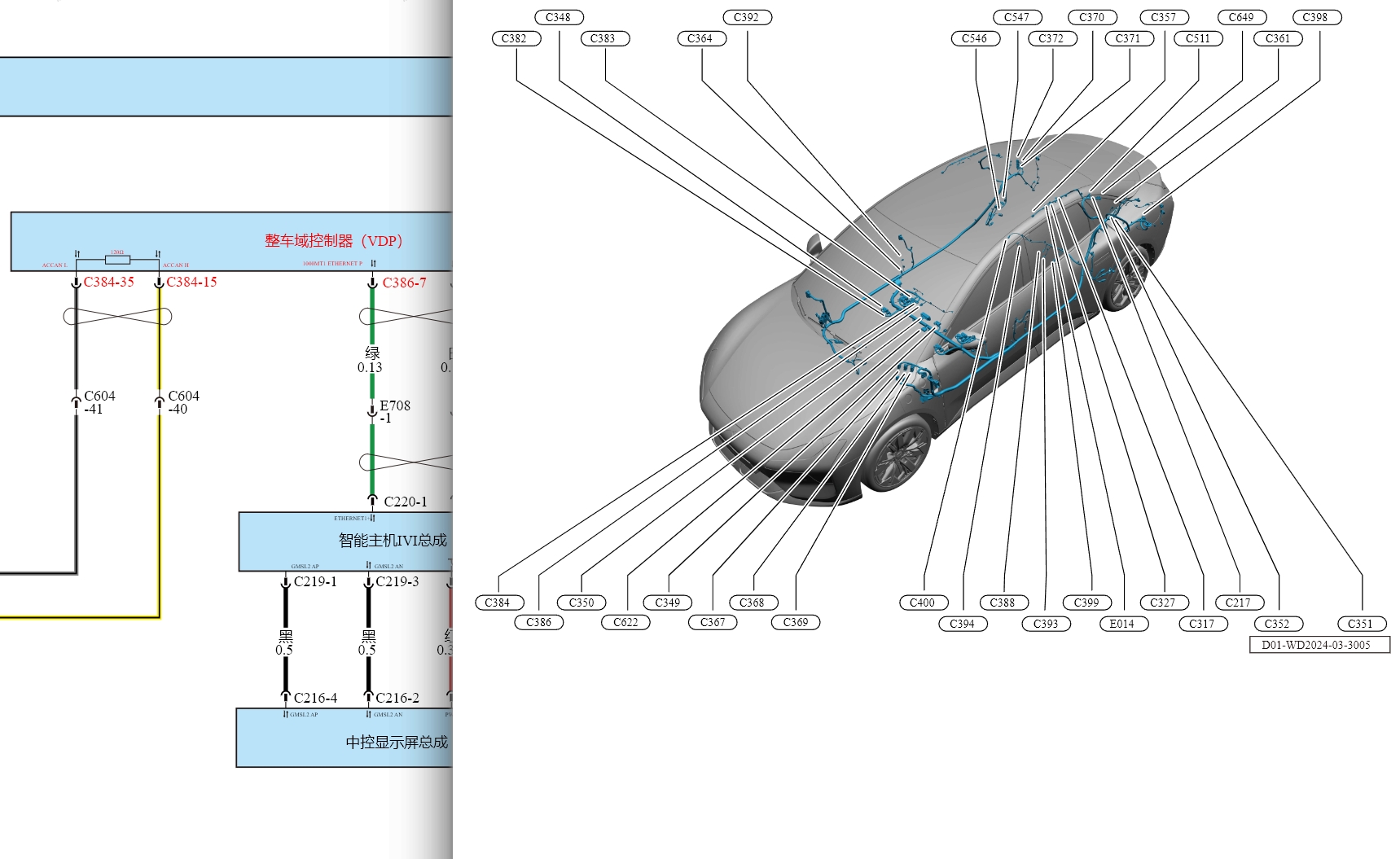
Task: Click the C384 callout below the car
Action: click(x=498, y=603)
